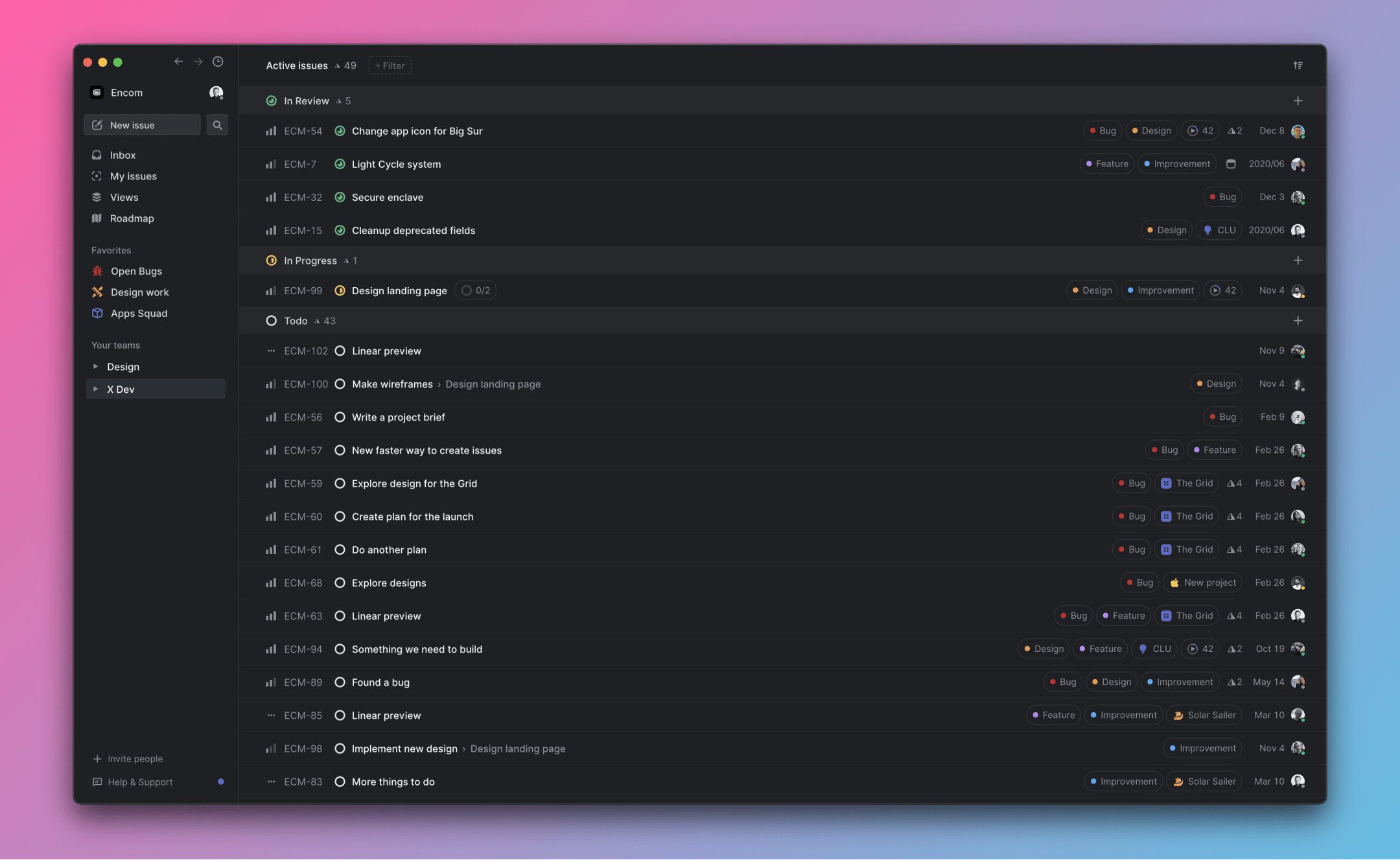
Task: Open the history clock icon
Action: [218, 62]
